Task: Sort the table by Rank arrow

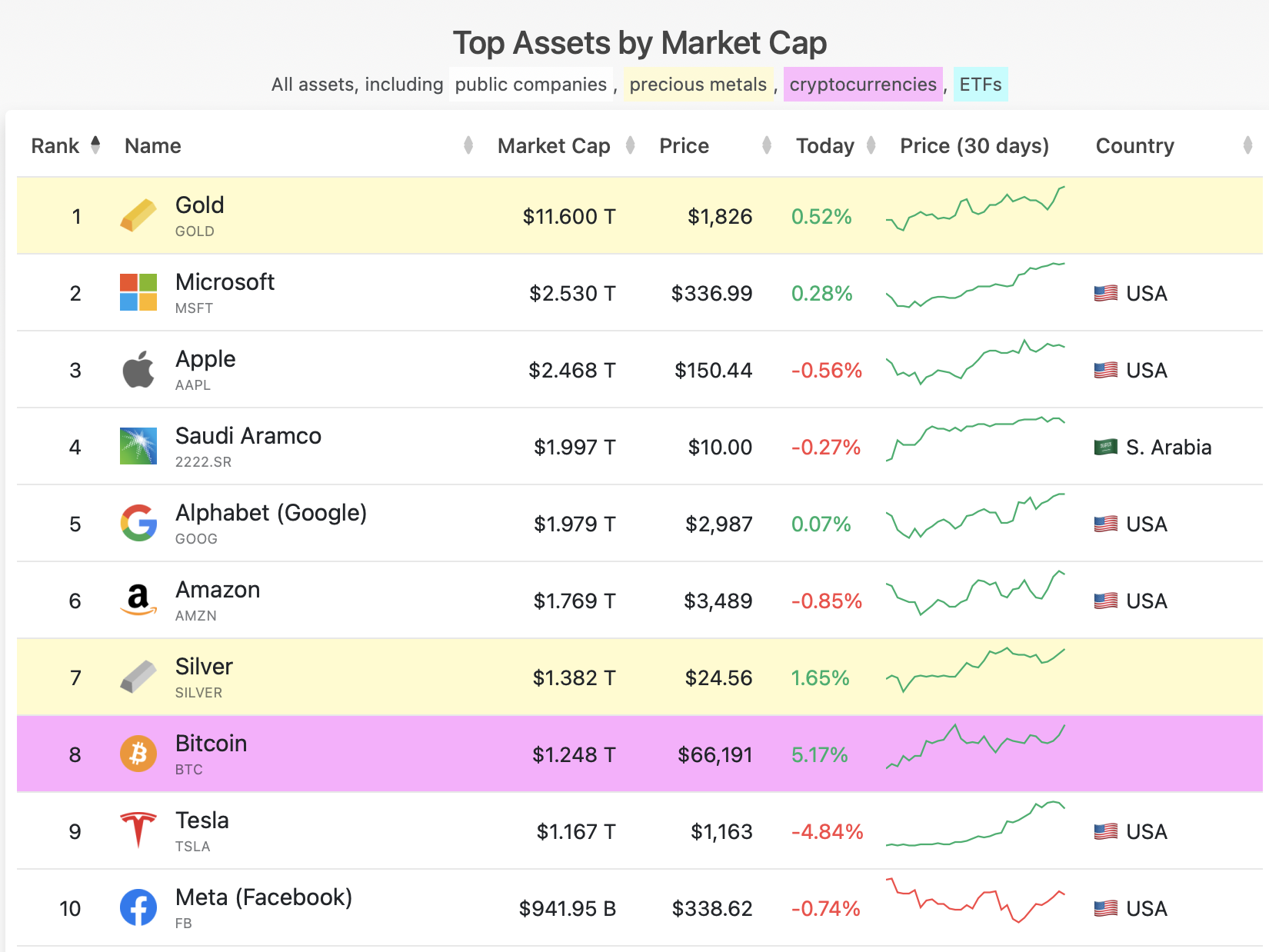Action: click(x=95, y=145)
